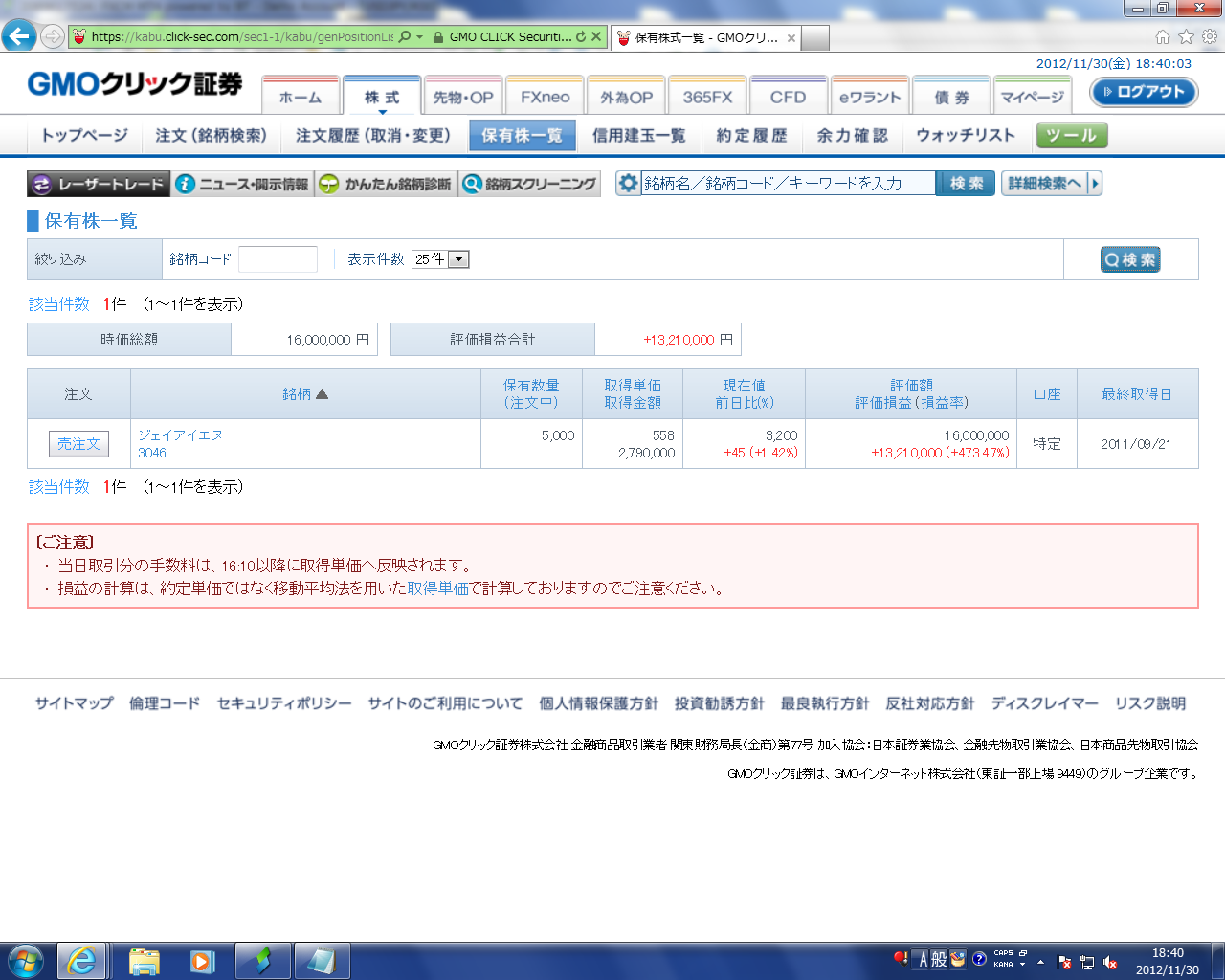Screen dimensions: 1225x980
Task: Open the レーザートレード tool
Action: click(99, 184)
